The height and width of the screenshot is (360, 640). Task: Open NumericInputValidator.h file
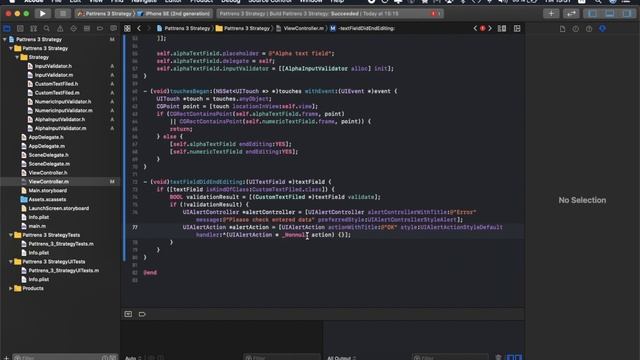(63, 102)
